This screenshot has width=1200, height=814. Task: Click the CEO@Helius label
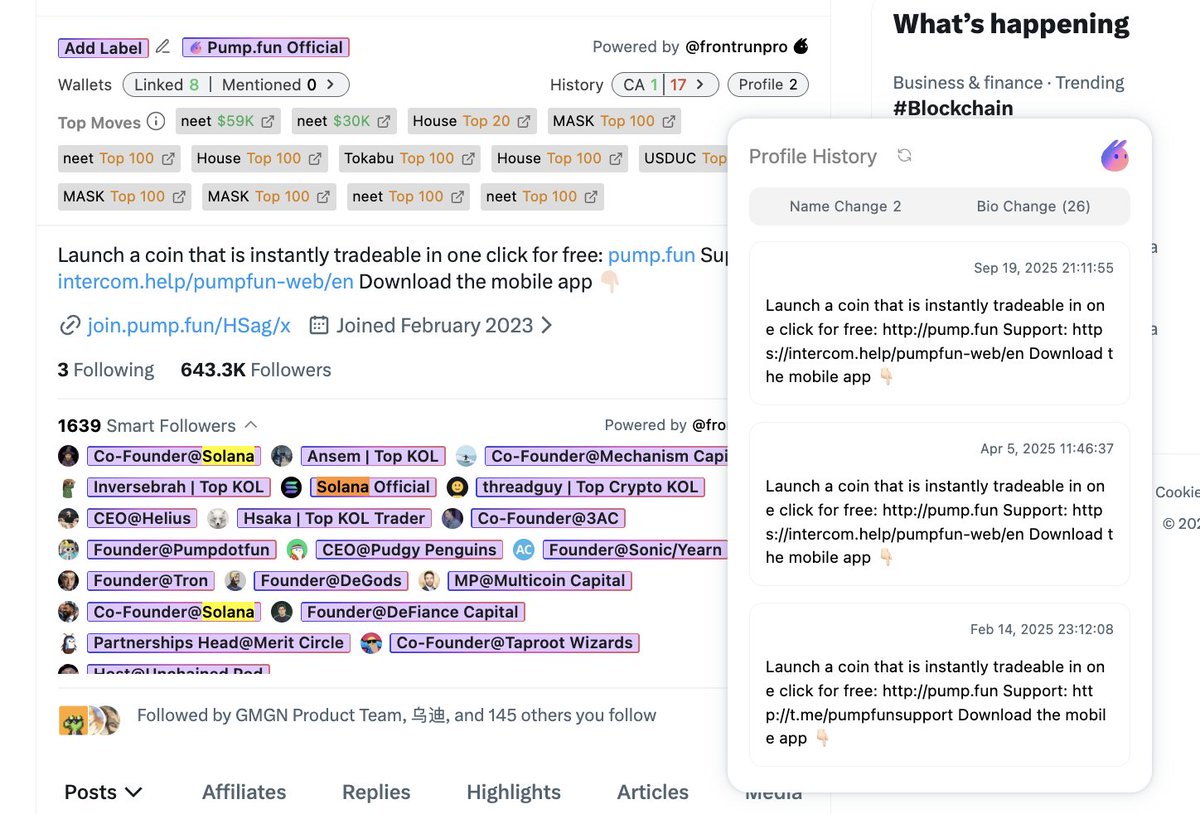coord(142,518)
